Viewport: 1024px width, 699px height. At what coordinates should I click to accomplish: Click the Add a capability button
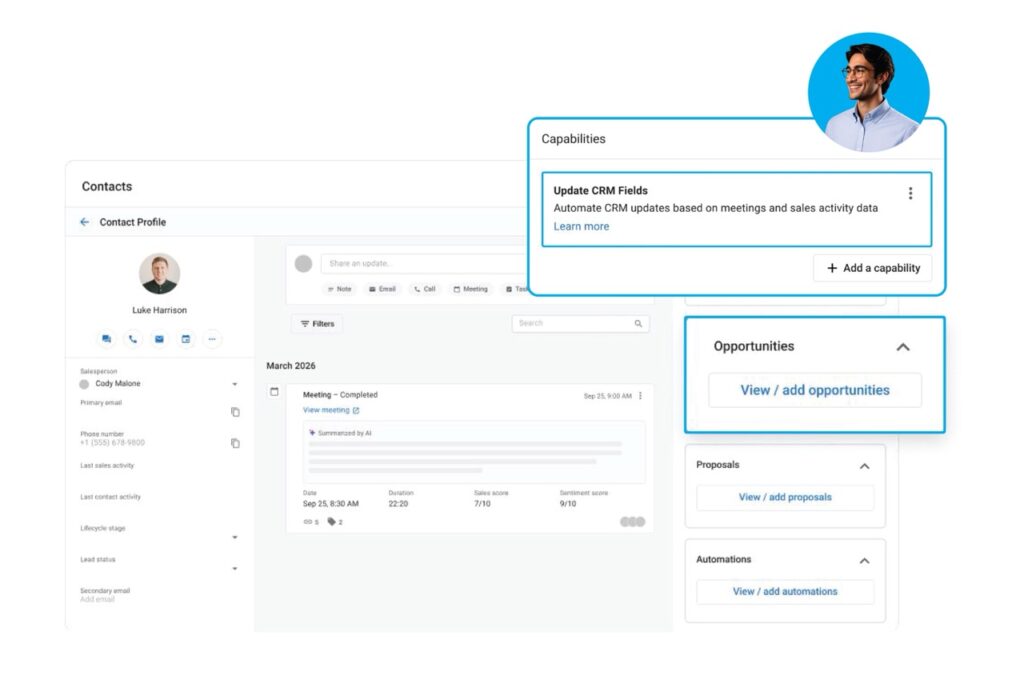pos(872,268)
